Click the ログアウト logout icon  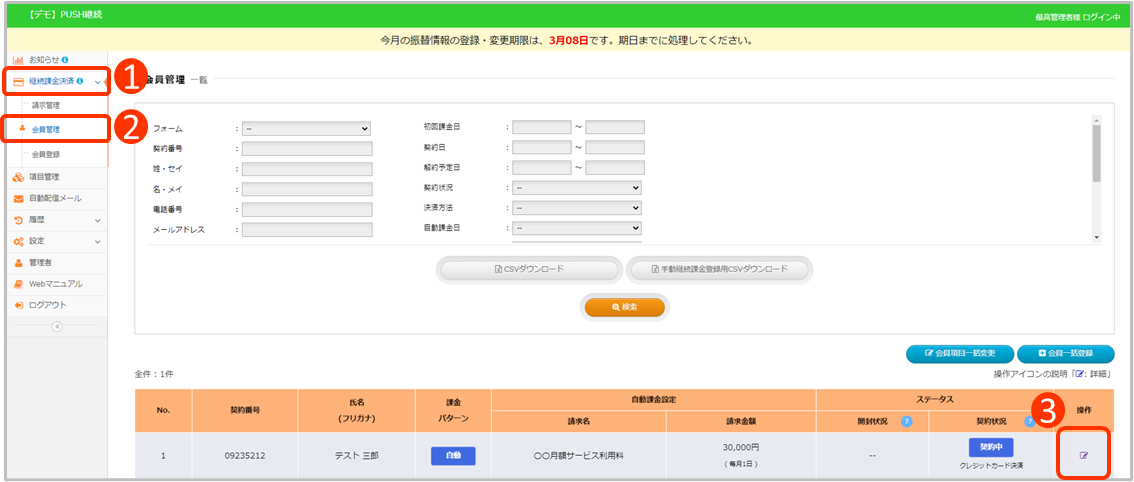click(18, 304)
